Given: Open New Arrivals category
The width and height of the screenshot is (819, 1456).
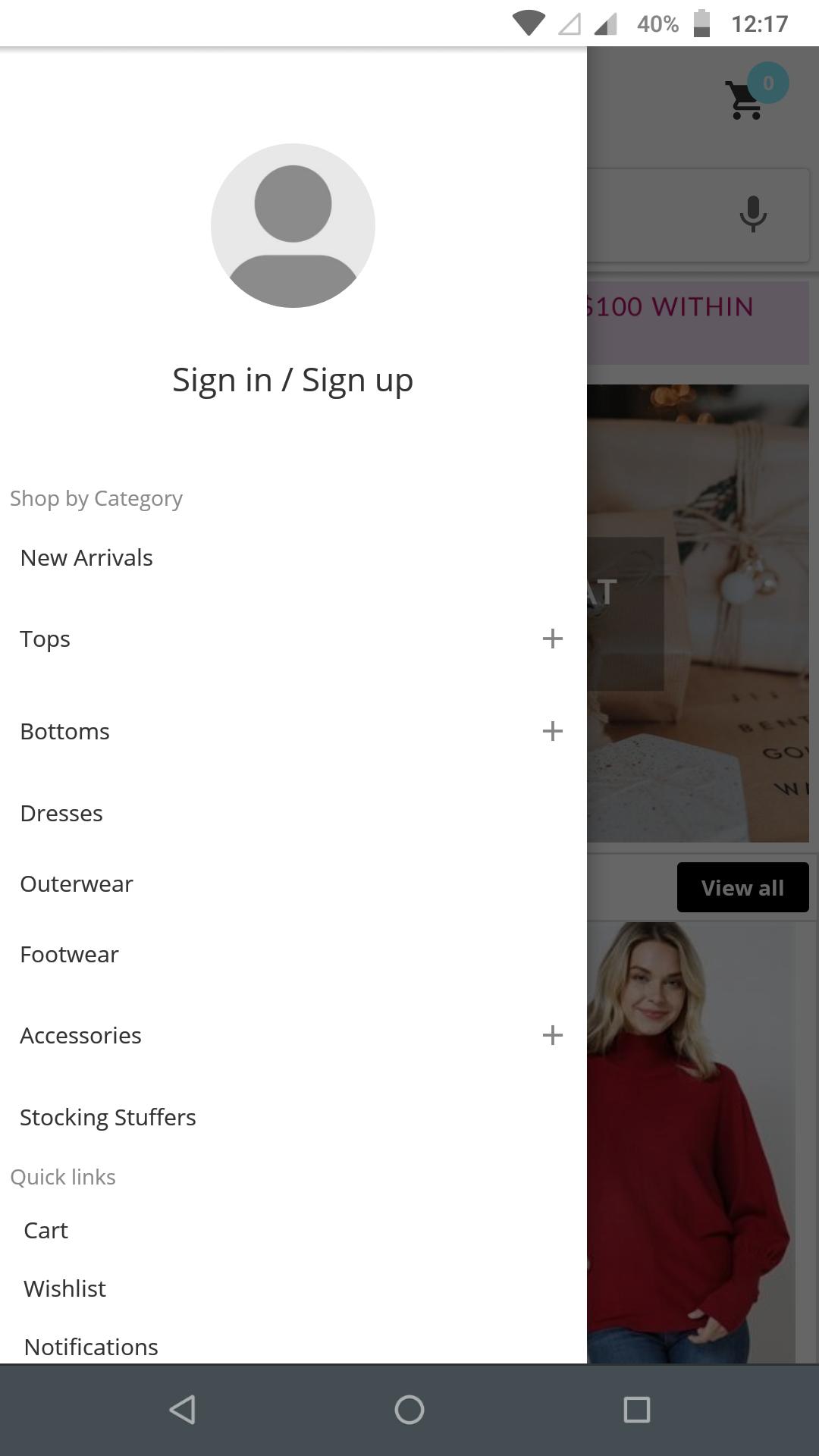Looking at the screenshot, I should pyautogui.click(x=86, y=557).
